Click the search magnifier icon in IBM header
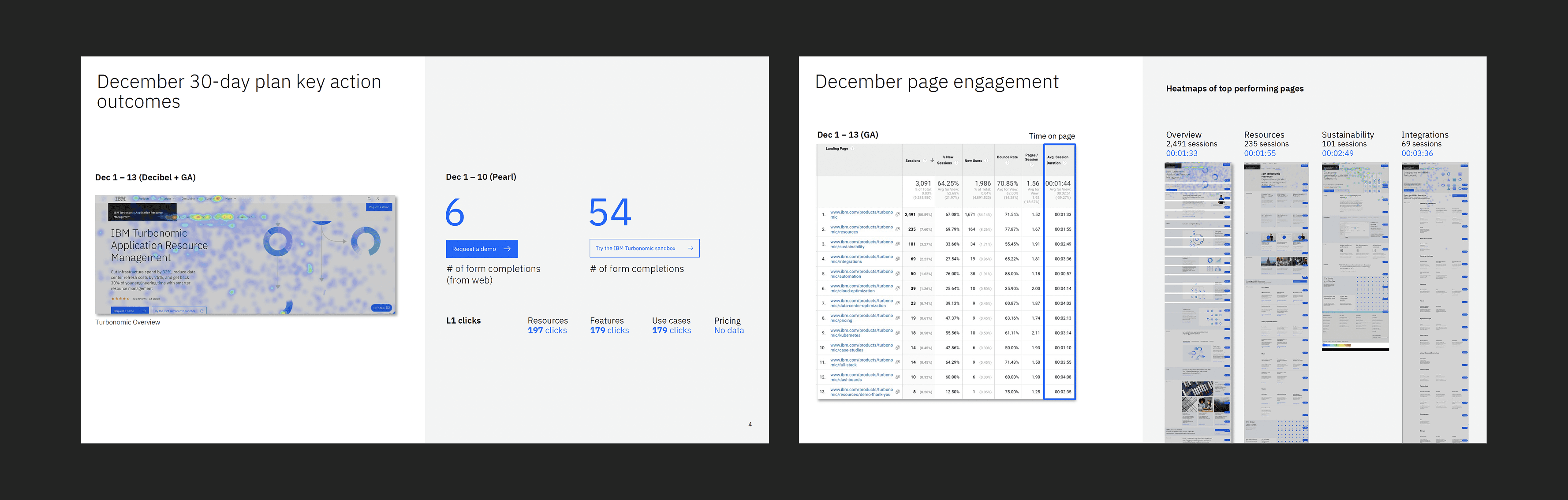This screenshot has height=500, width=1568. (x=369, y=198)
